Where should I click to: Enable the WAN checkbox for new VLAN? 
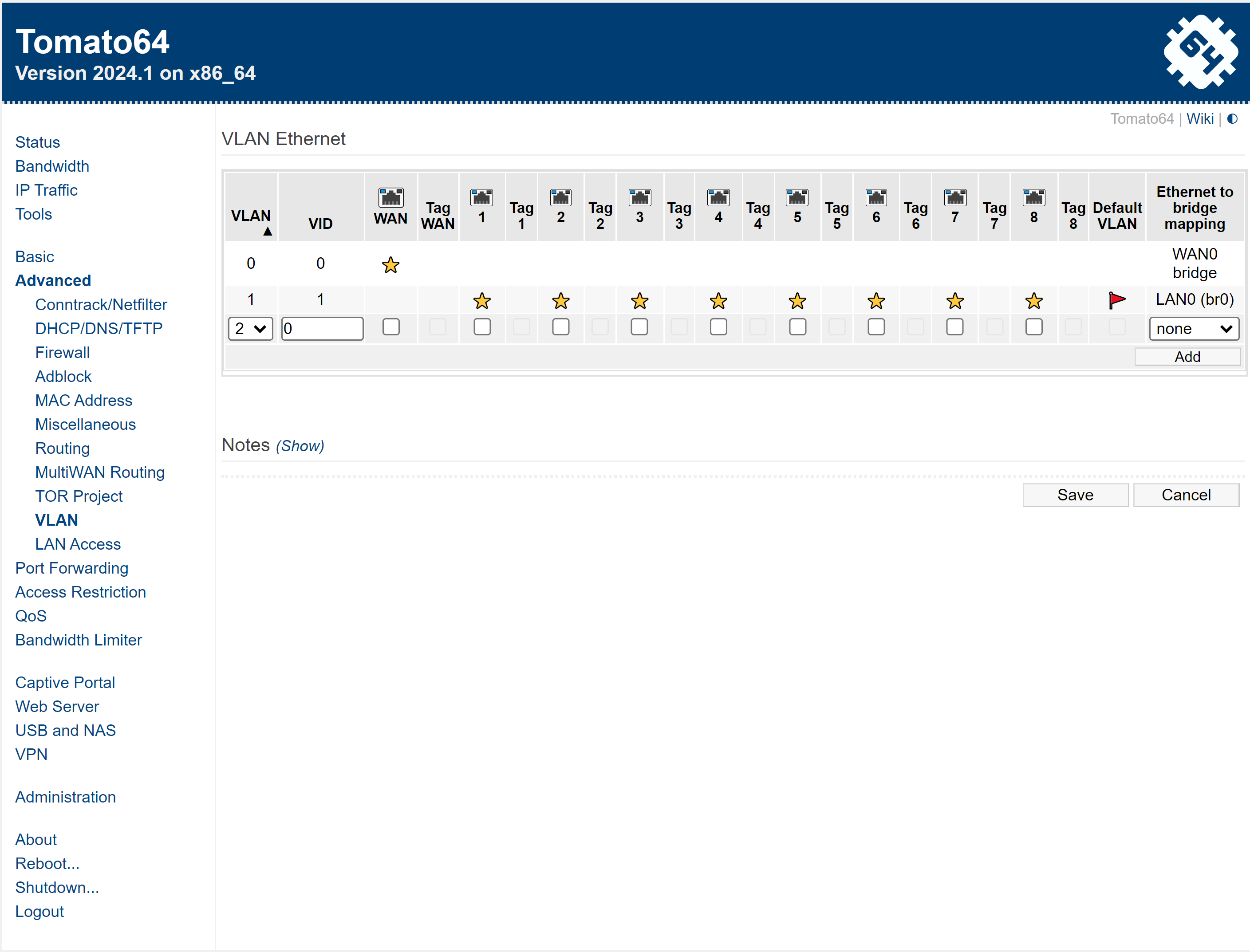pyautogui.click(x=390, y=327)
